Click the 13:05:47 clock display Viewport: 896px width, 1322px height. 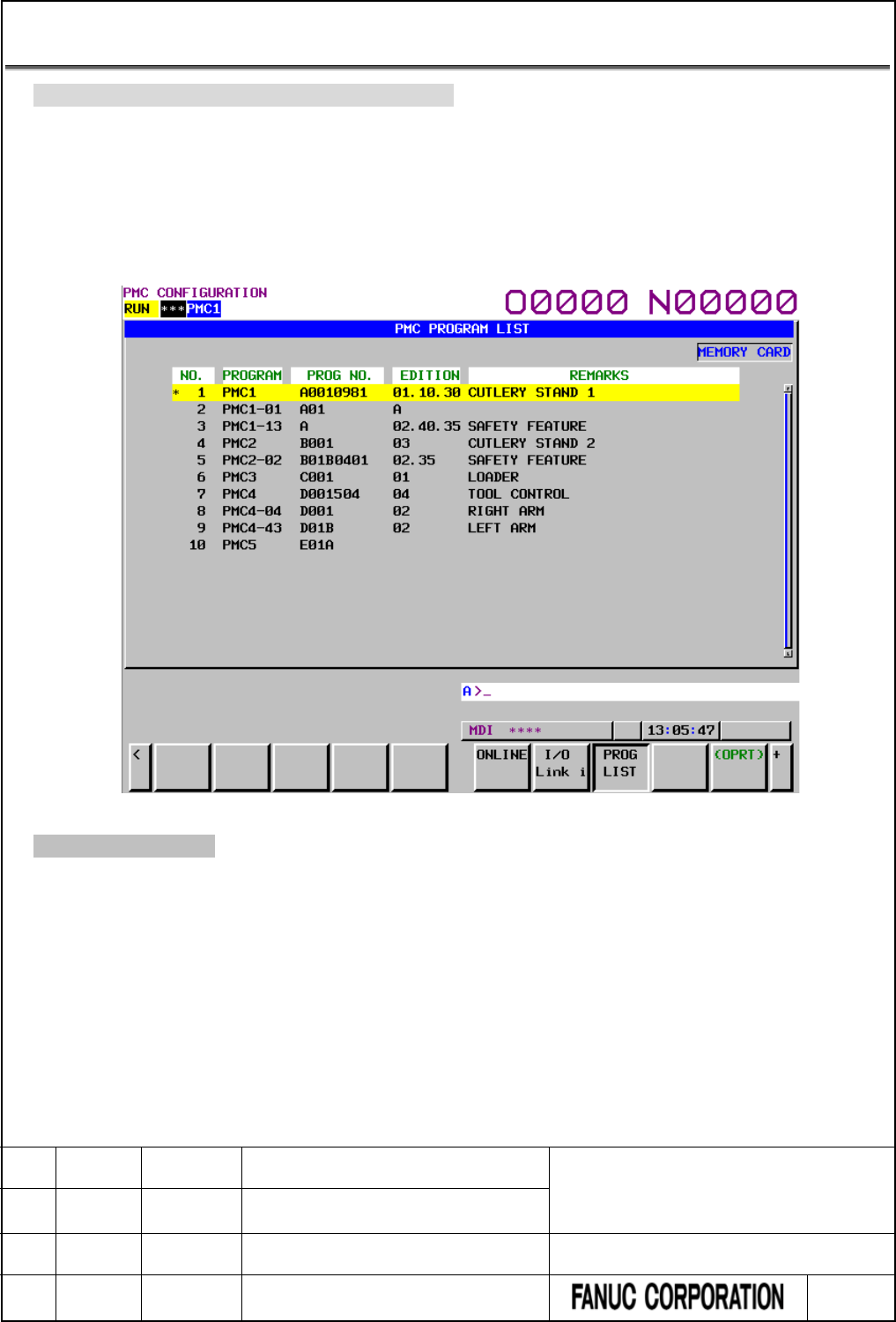681,731
